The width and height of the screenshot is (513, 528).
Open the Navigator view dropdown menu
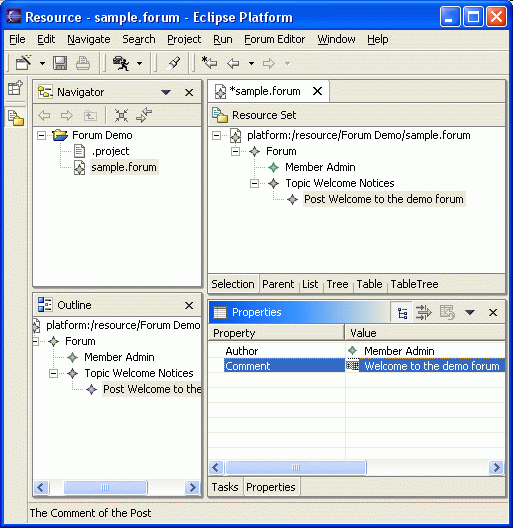(166, 92)
